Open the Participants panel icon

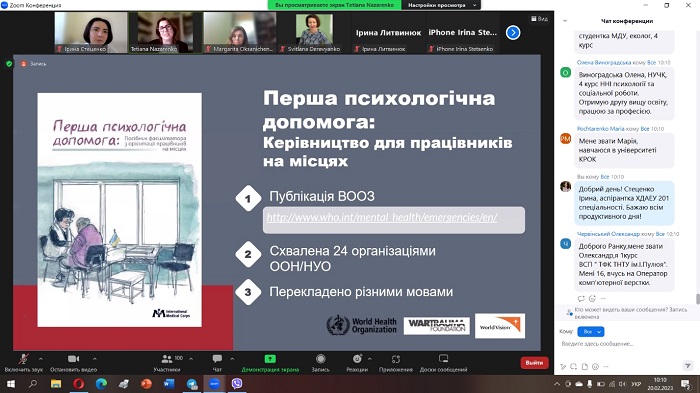(x=167, y=359)
